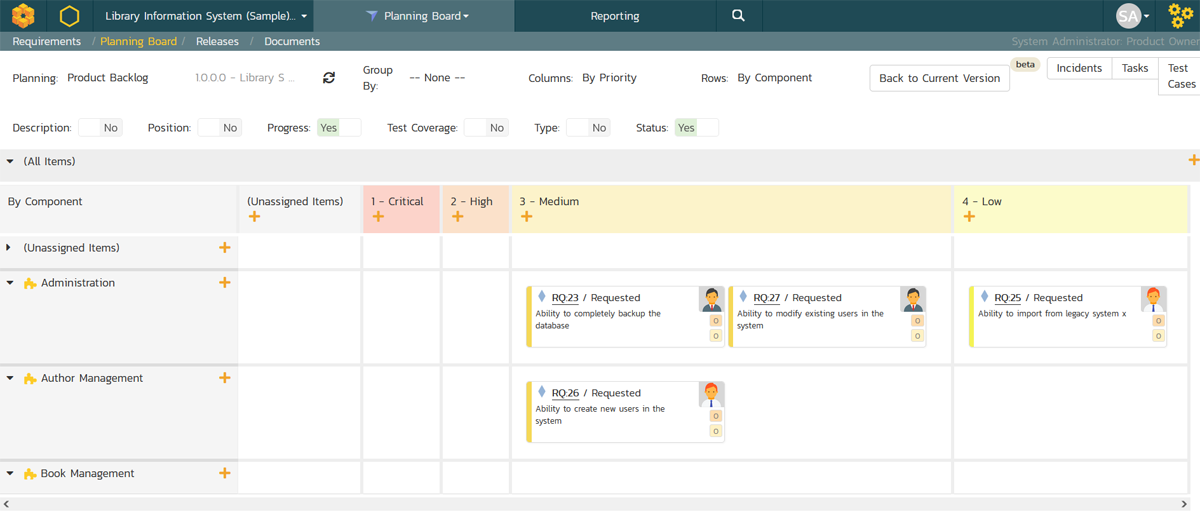
Task: Click the horizontal scrollbar at bottom
Action: pos(600,505)
